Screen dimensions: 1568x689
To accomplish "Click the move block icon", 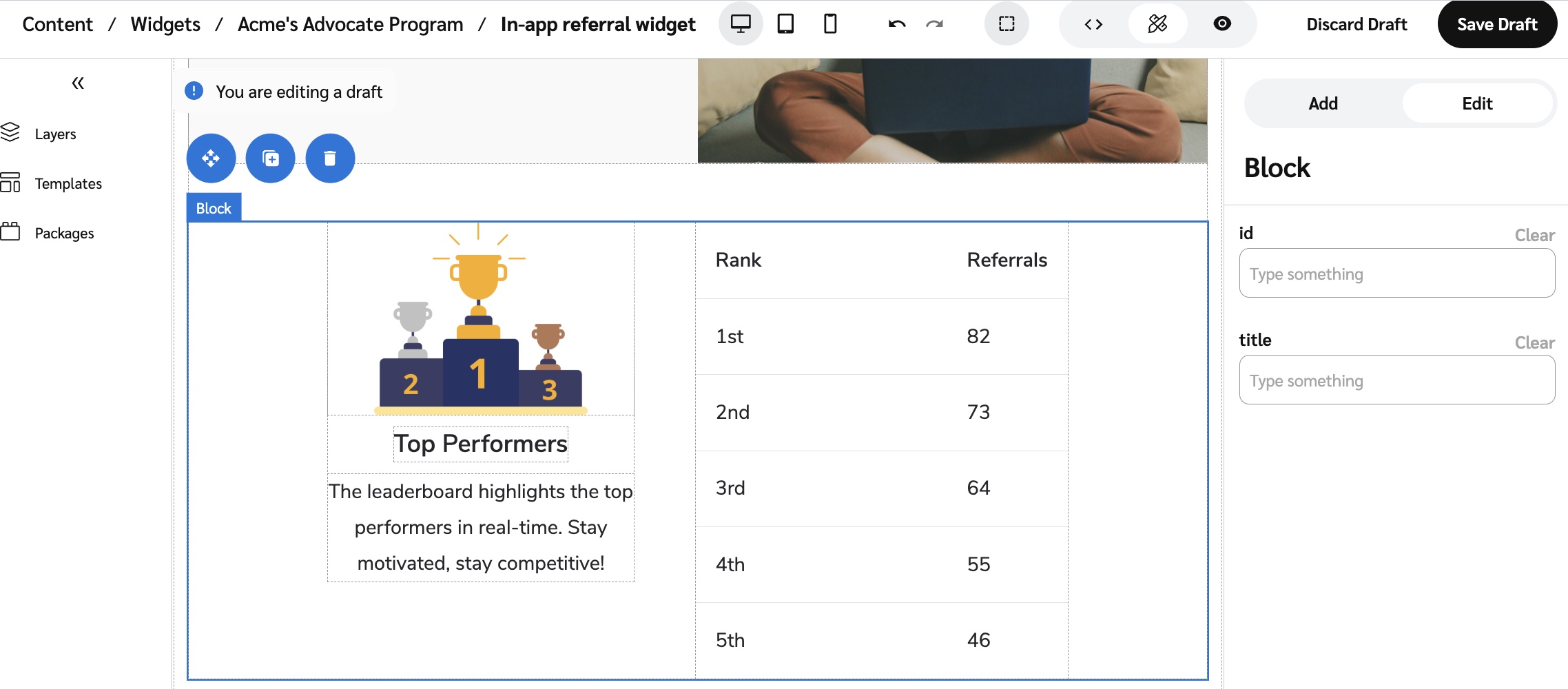I will click(211, 158).
